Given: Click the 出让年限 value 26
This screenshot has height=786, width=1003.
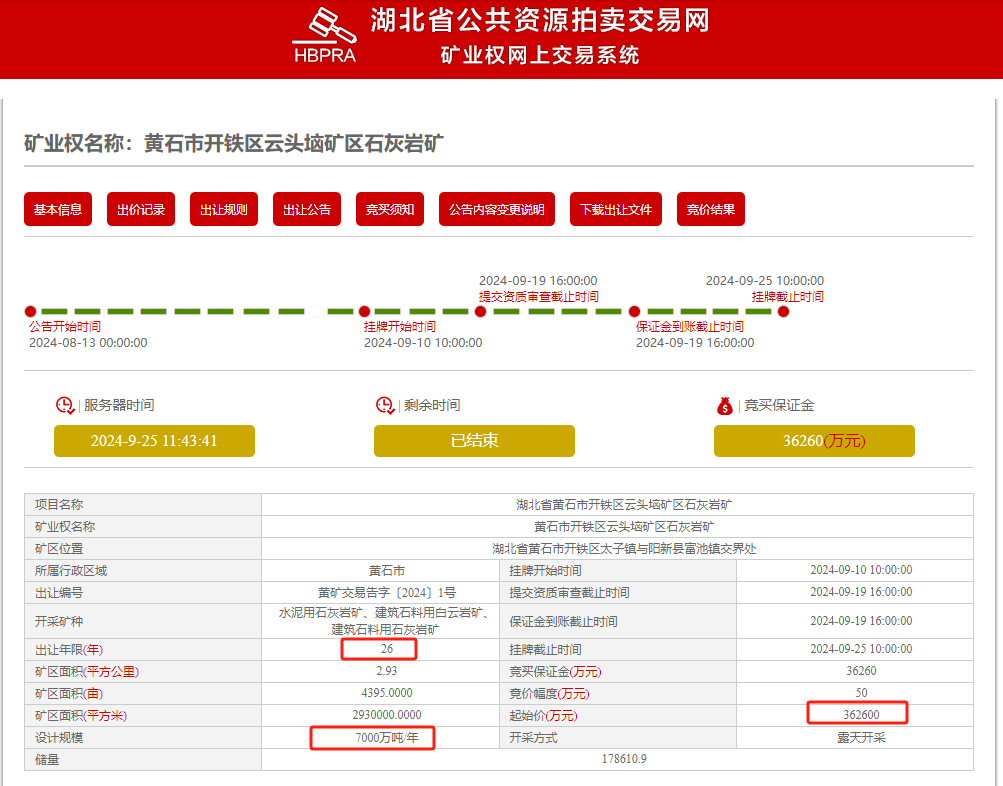Looking at the screenshot, I should (386, 648).
